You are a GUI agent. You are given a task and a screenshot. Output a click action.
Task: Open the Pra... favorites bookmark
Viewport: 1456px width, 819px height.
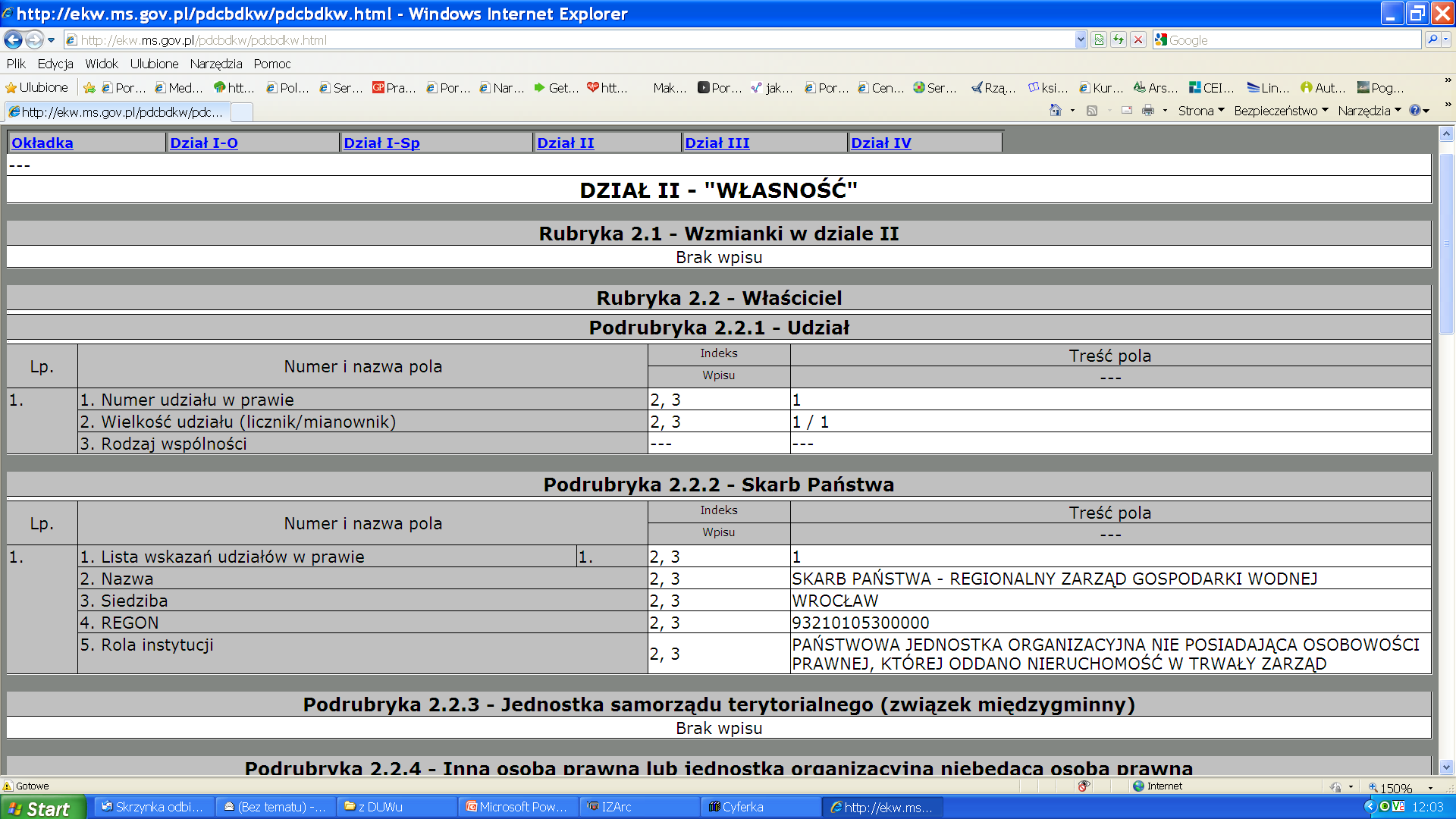(394, 88)
